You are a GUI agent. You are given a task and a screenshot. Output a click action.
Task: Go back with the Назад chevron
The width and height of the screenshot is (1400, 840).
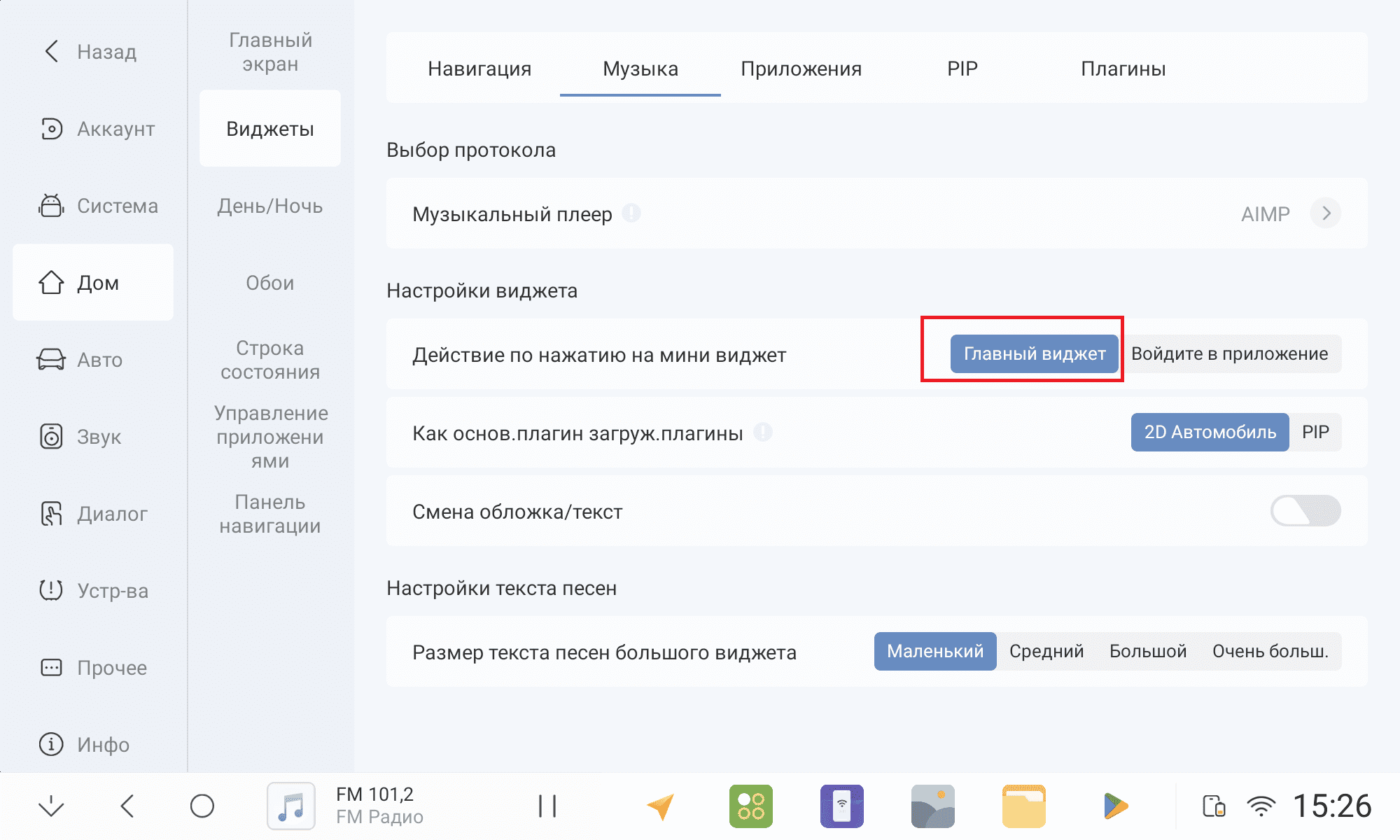click(x=52, y=51)
